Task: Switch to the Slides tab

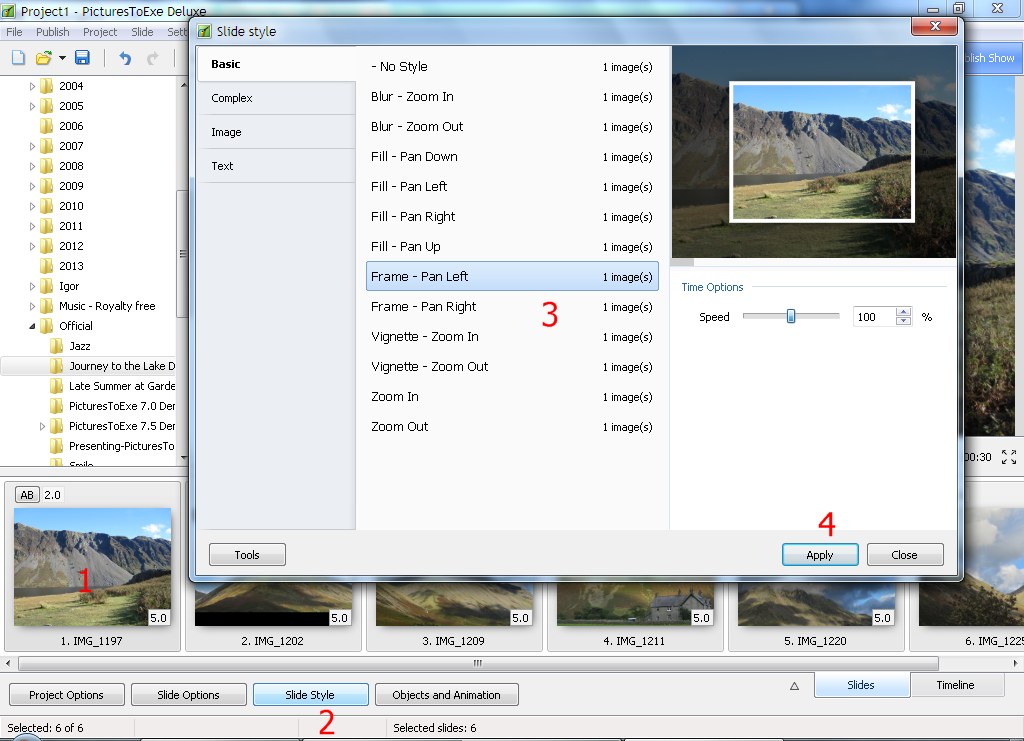Action: click(x=861, y=685)
